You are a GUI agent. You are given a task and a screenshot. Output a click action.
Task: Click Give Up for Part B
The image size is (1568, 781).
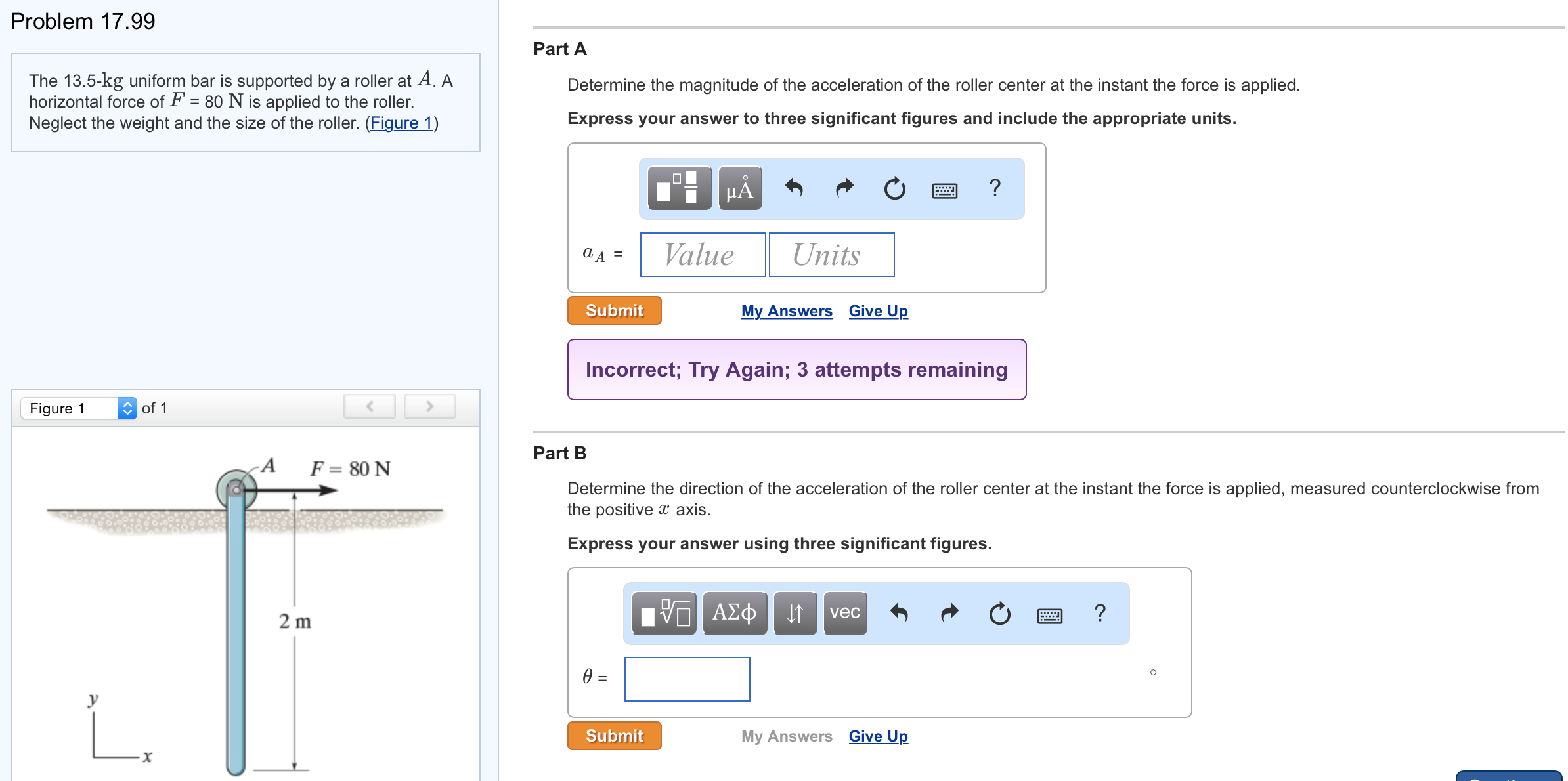pos(878,736)
